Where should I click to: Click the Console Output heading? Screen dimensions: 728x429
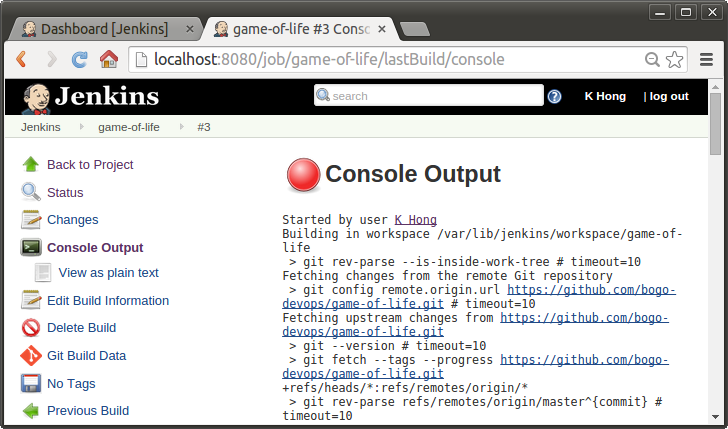click(x=413, y=174)
